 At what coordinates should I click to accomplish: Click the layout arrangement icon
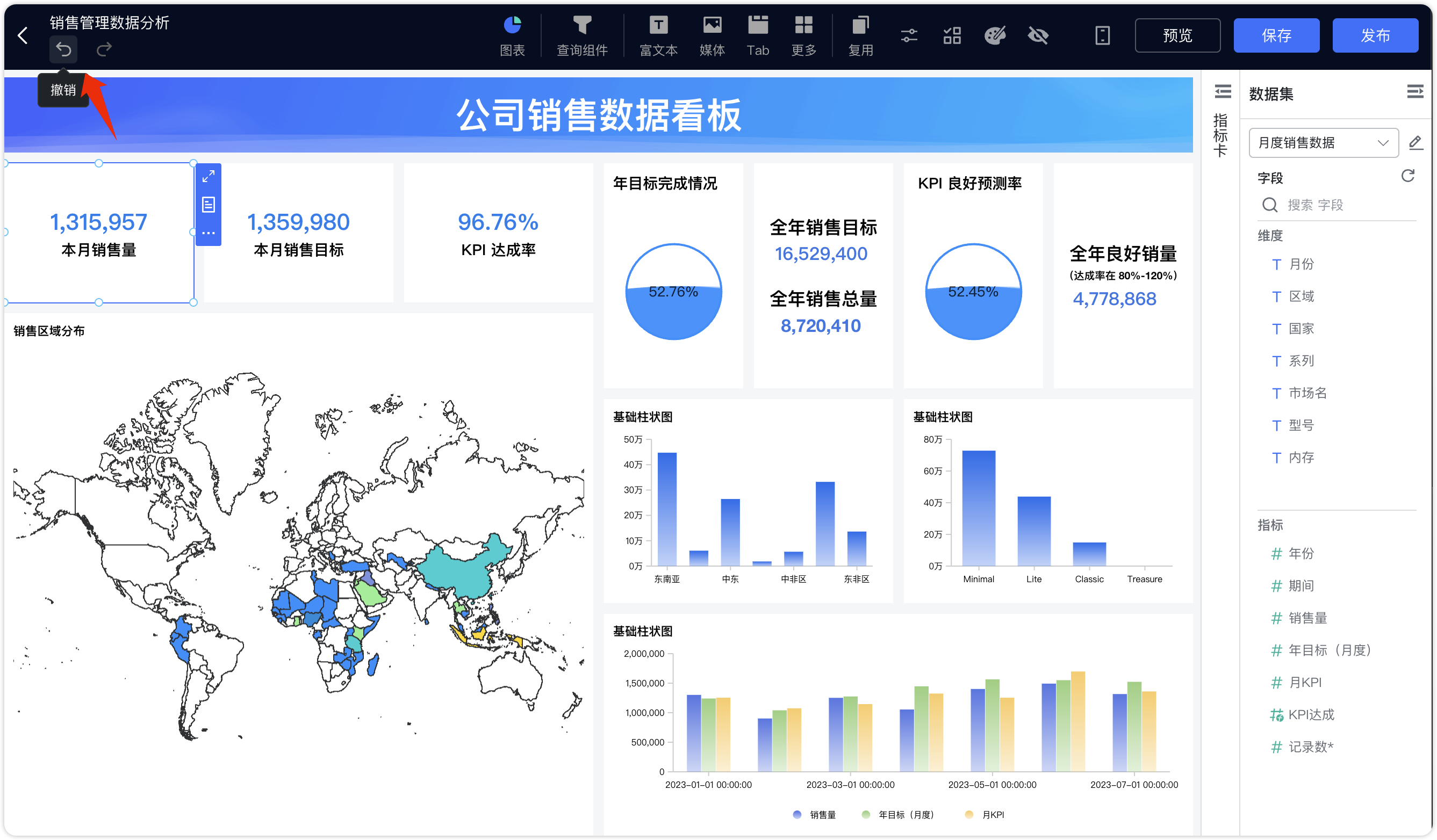952,36
